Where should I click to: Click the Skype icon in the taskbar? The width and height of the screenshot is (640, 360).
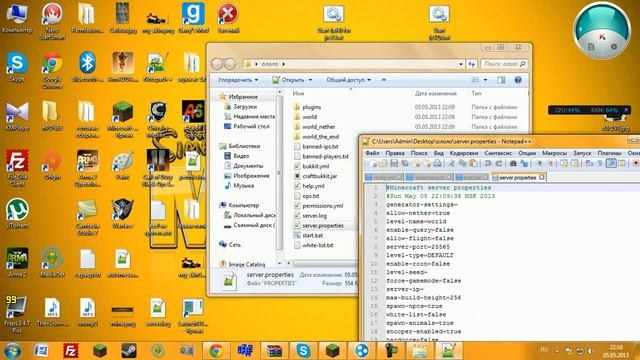click(x=303, y=351)
